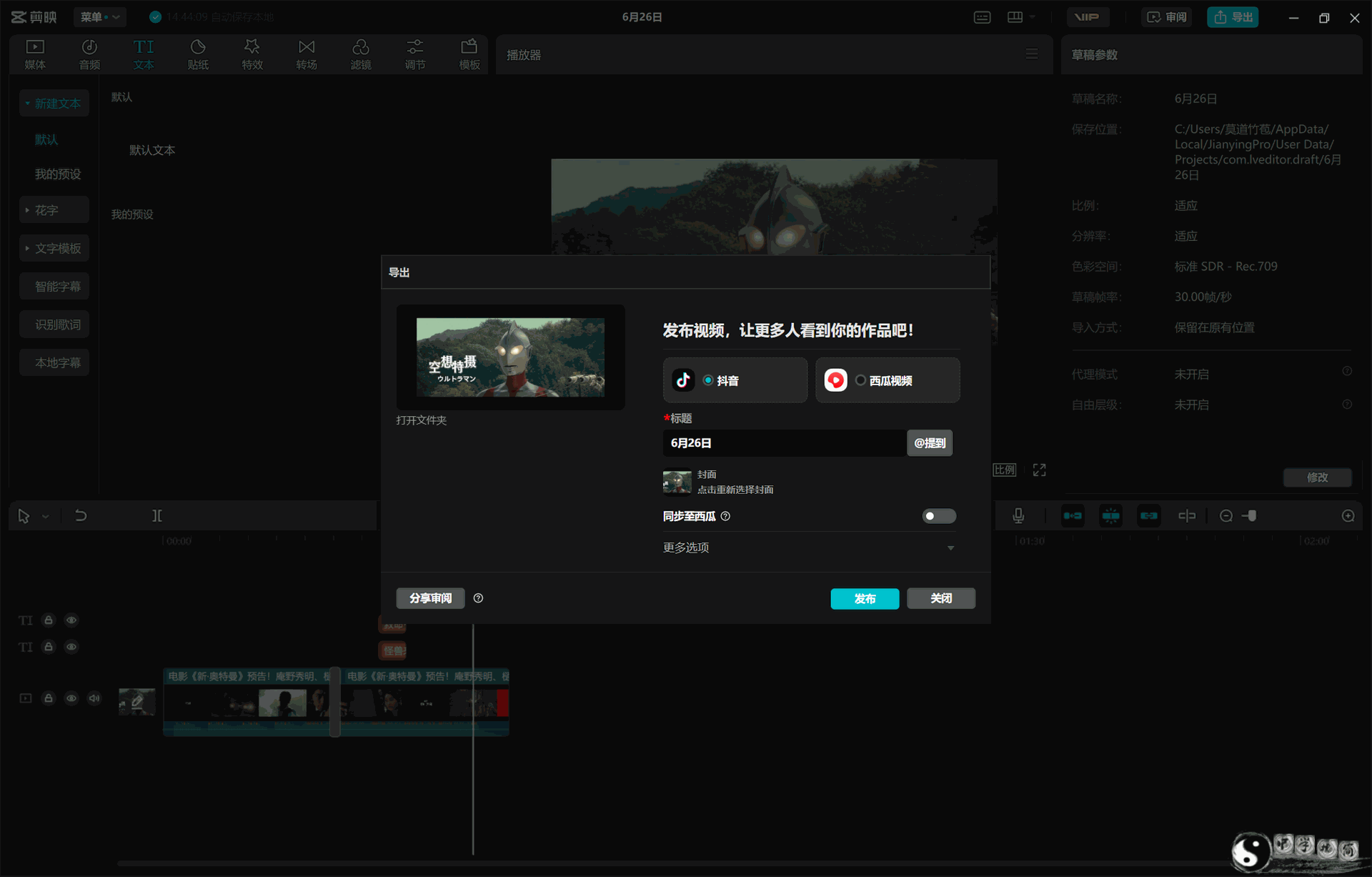Switch to the 特效 effects tab
The height and width of the screenshot is (877, 1372).
252,54
